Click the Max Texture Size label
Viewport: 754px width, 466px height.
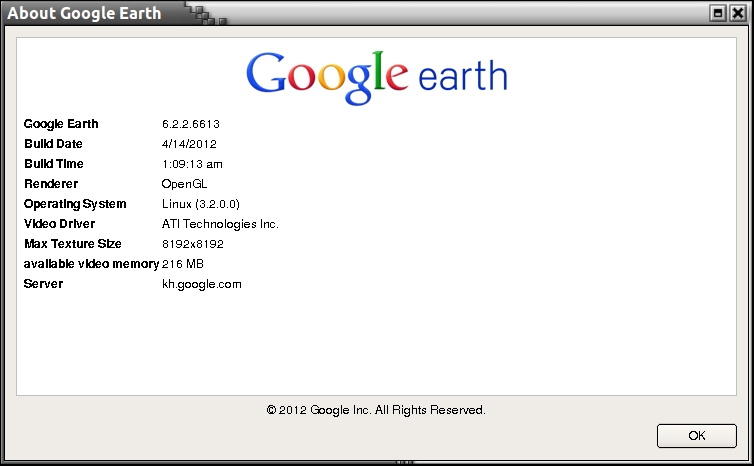click(x=72, y=244)
